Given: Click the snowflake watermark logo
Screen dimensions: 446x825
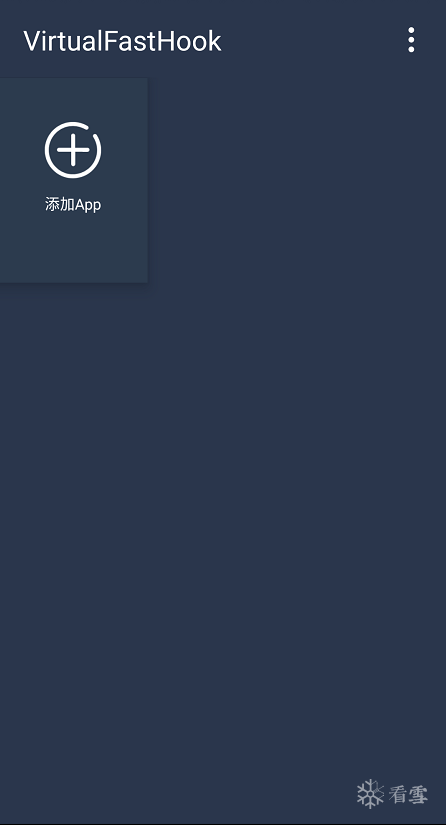Looking at the screenshot, I should click(x=370, y=794).
